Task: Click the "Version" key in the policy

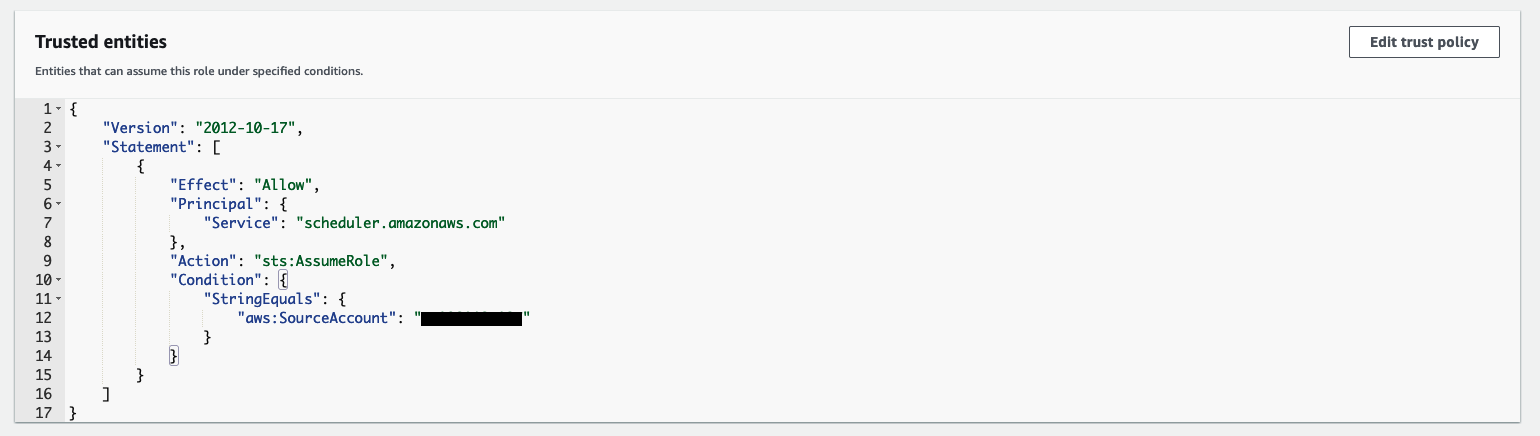Action: click(139, 128)
